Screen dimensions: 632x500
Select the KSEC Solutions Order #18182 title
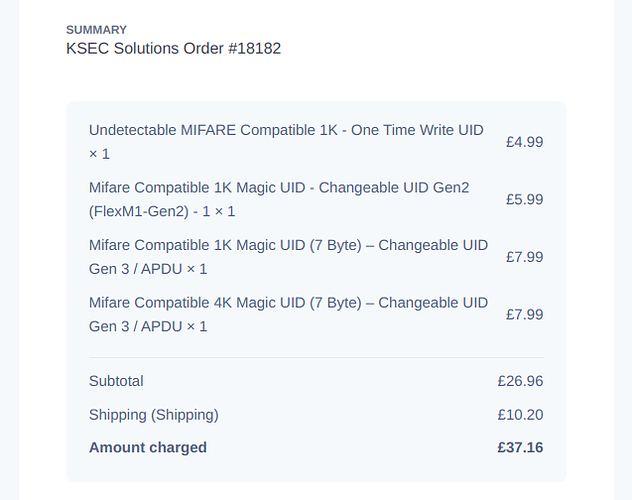(173, 48)
